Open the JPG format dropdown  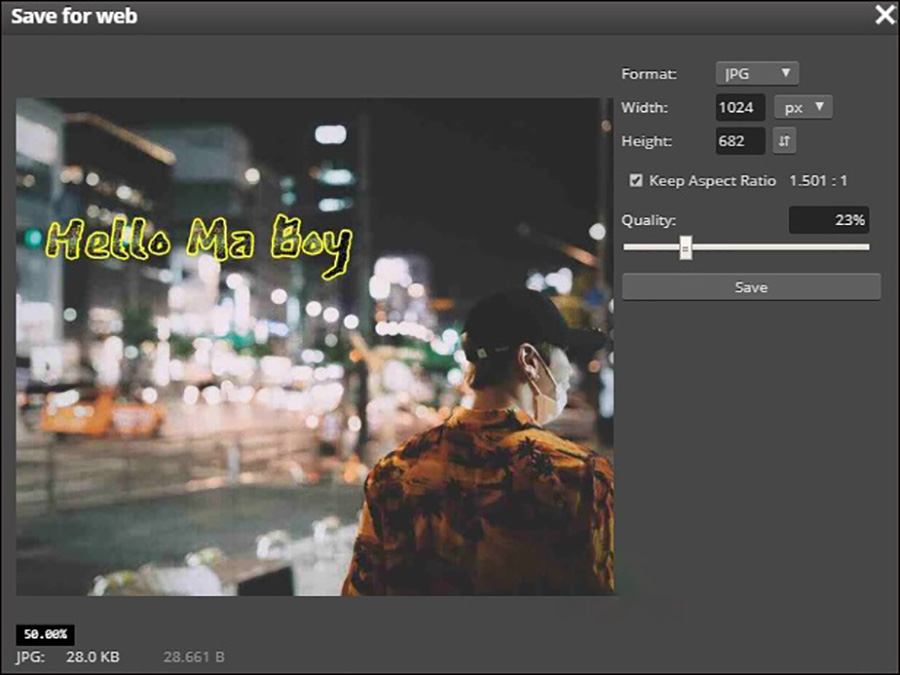click(x=757, y=74)
